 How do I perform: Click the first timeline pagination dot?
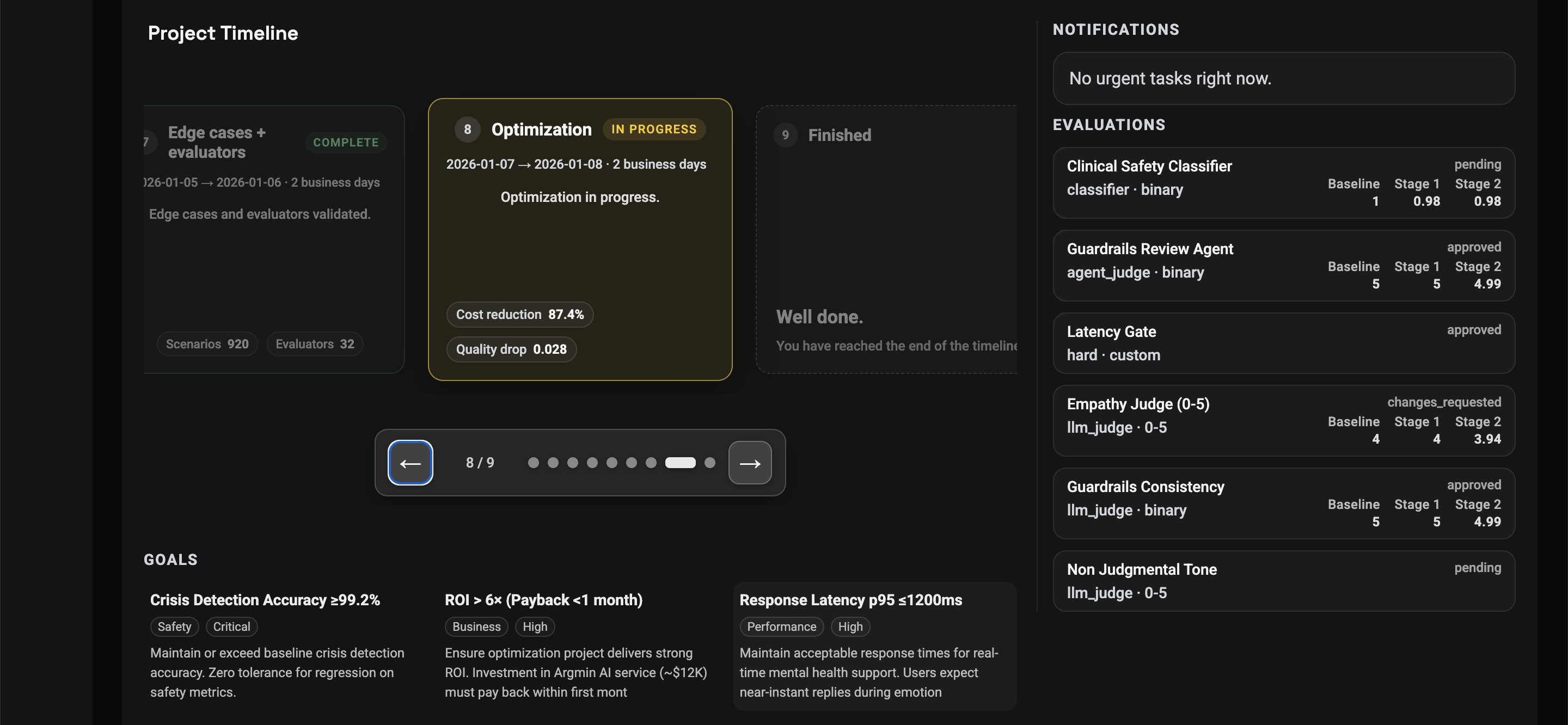[x=533, y=463]
